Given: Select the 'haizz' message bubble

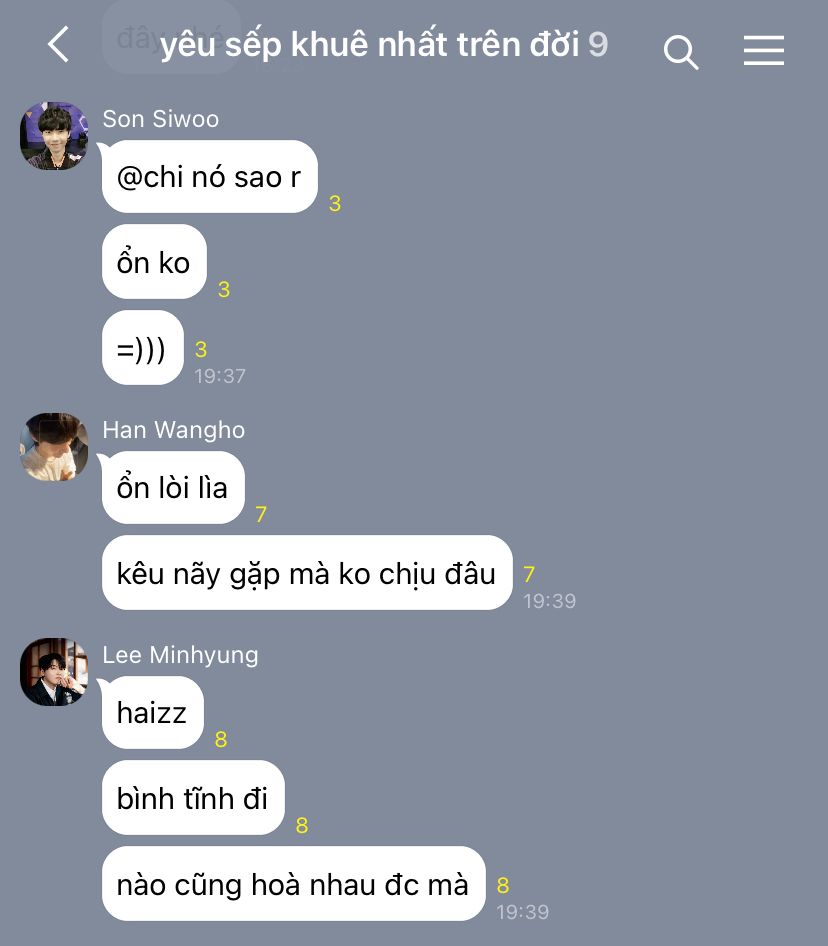Looking at the screenshot, I should pyautogui.click(x=153, y=713).
